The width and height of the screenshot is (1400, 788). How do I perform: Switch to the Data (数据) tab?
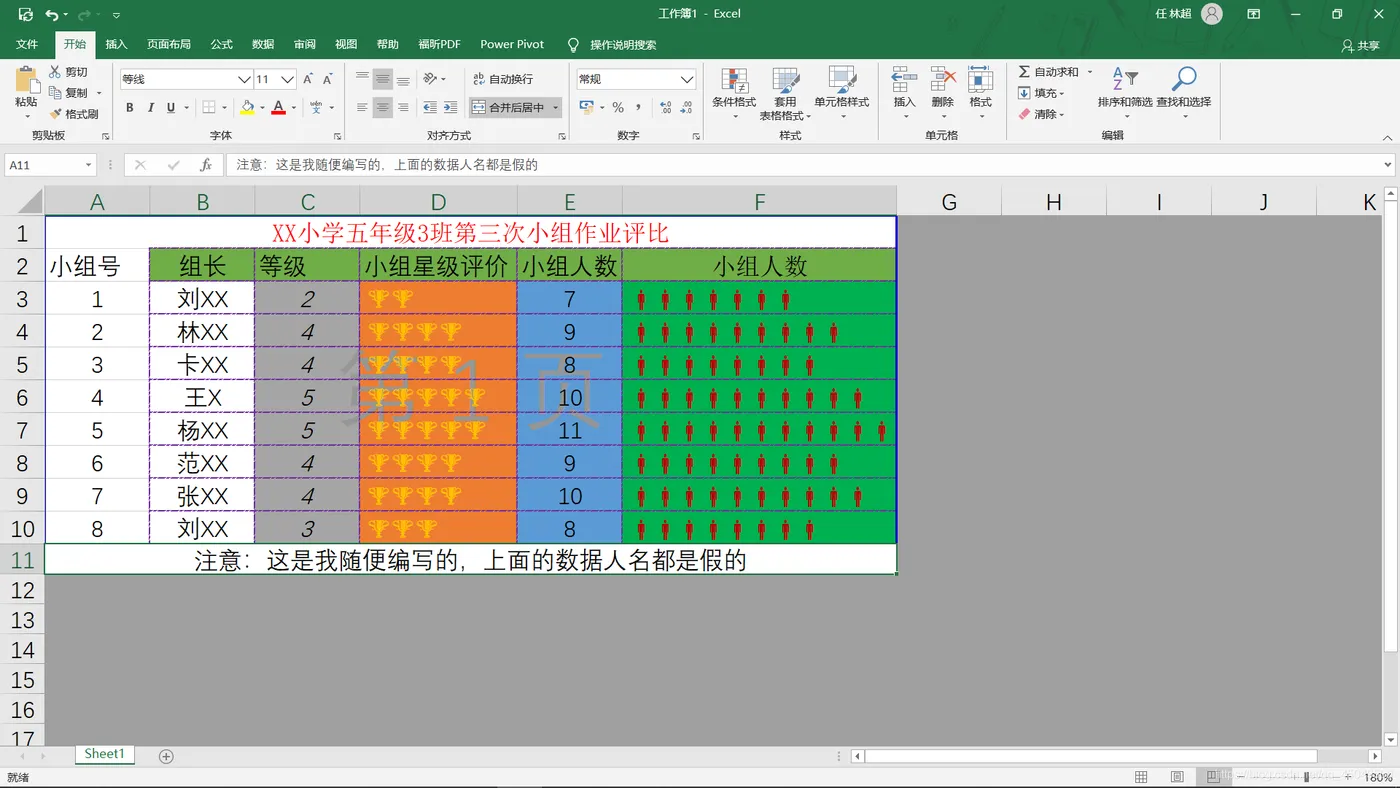[x=263, y=44]
